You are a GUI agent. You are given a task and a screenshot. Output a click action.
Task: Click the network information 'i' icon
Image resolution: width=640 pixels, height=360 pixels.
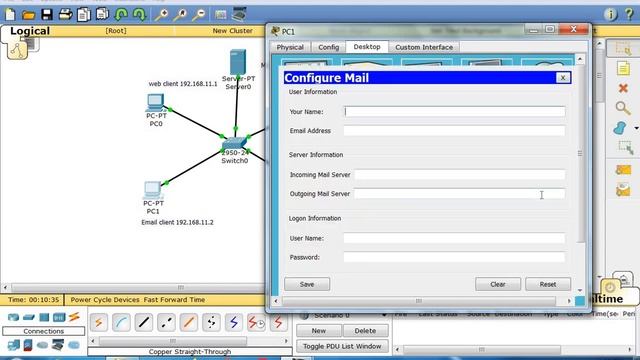(611, 15)
